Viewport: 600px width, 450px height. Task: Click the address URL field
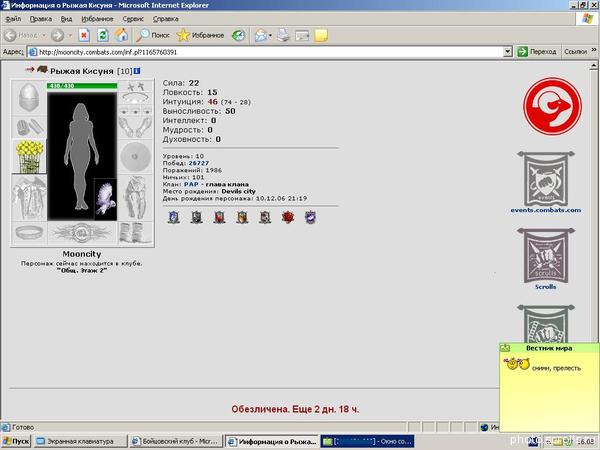tap(270, 52)
